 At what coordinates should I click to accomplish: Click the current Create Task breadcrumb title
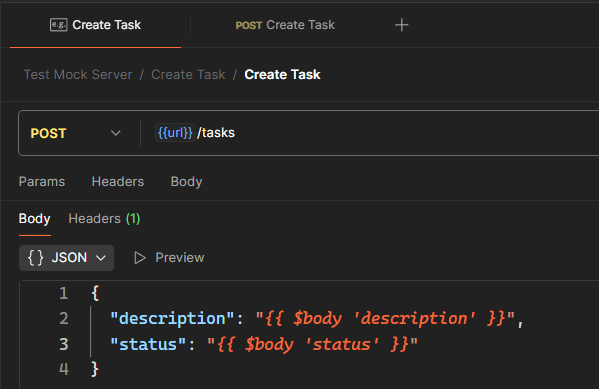point(282,75)
